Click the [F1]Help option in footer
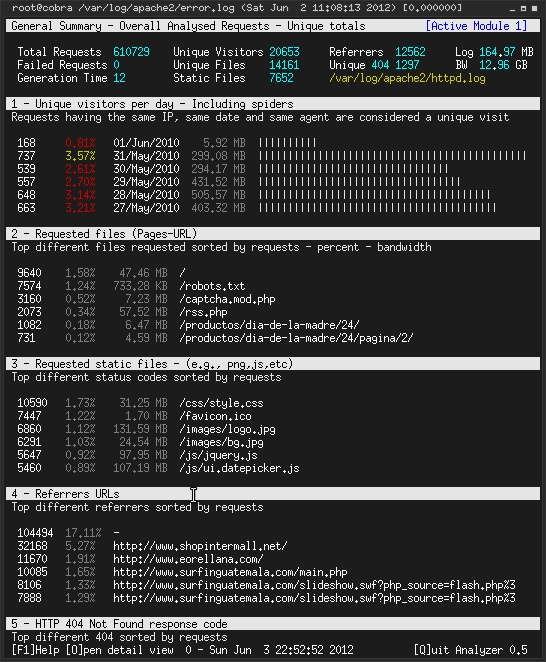This screenshot has height=662, width=546. [35, 650]
